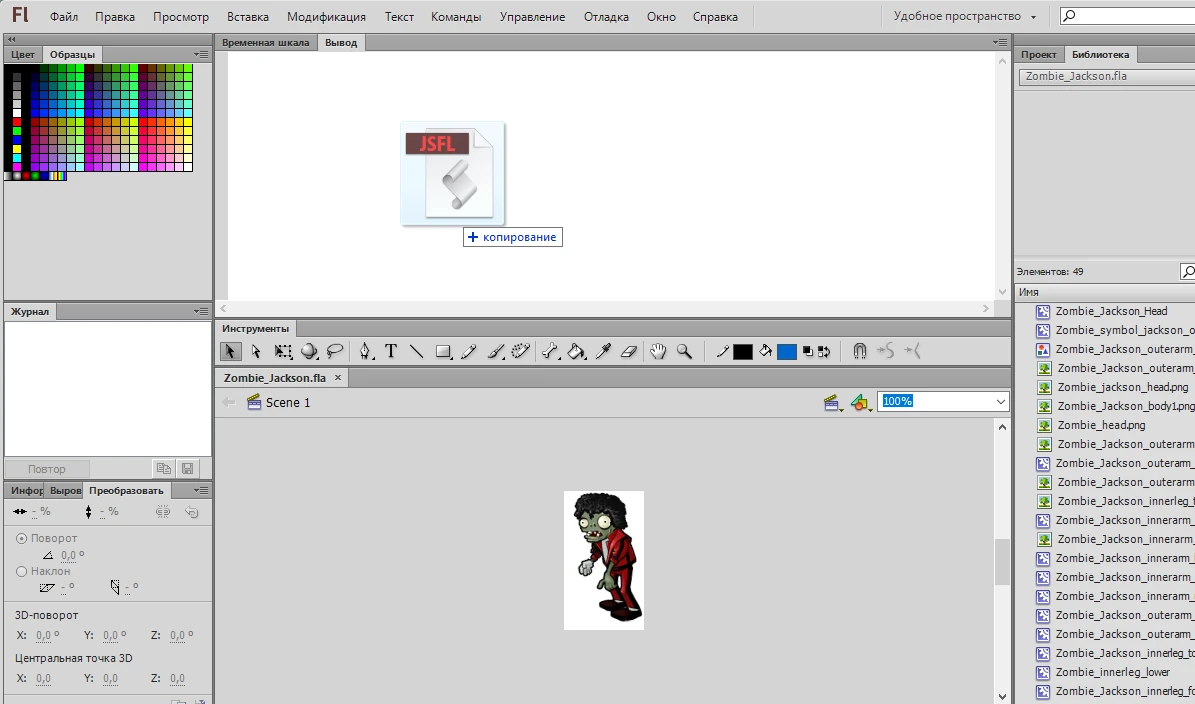1195x704 pixels.
Task: Select the Text tool in the tools panel
Action: (391, 351)
